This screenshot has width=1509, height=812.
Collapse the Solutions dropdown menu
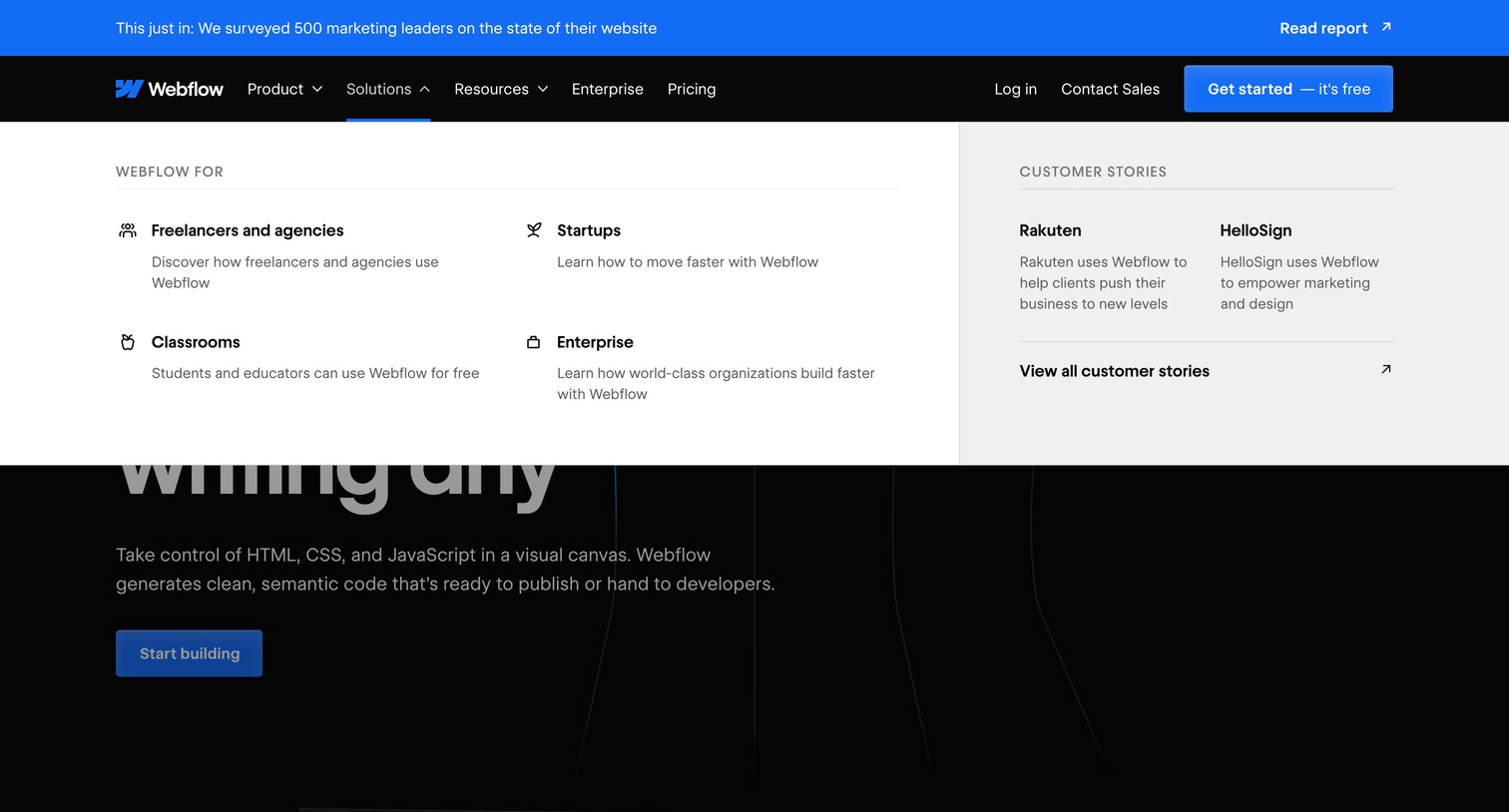click(x=388, y=89)
